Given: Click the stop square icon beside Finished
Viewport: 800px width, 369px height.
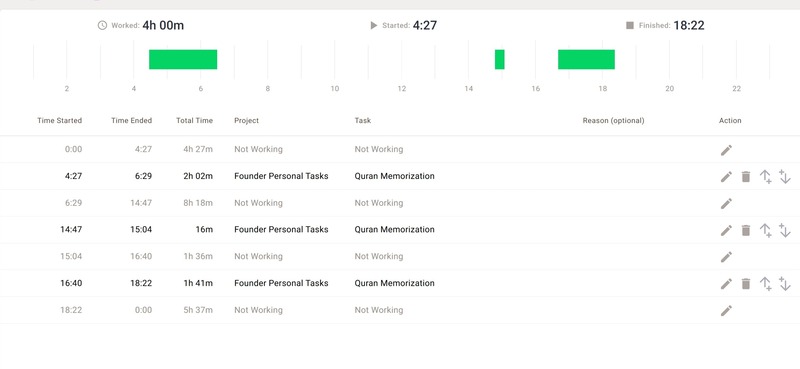Looking at the screenshot, I should (630, 25).
